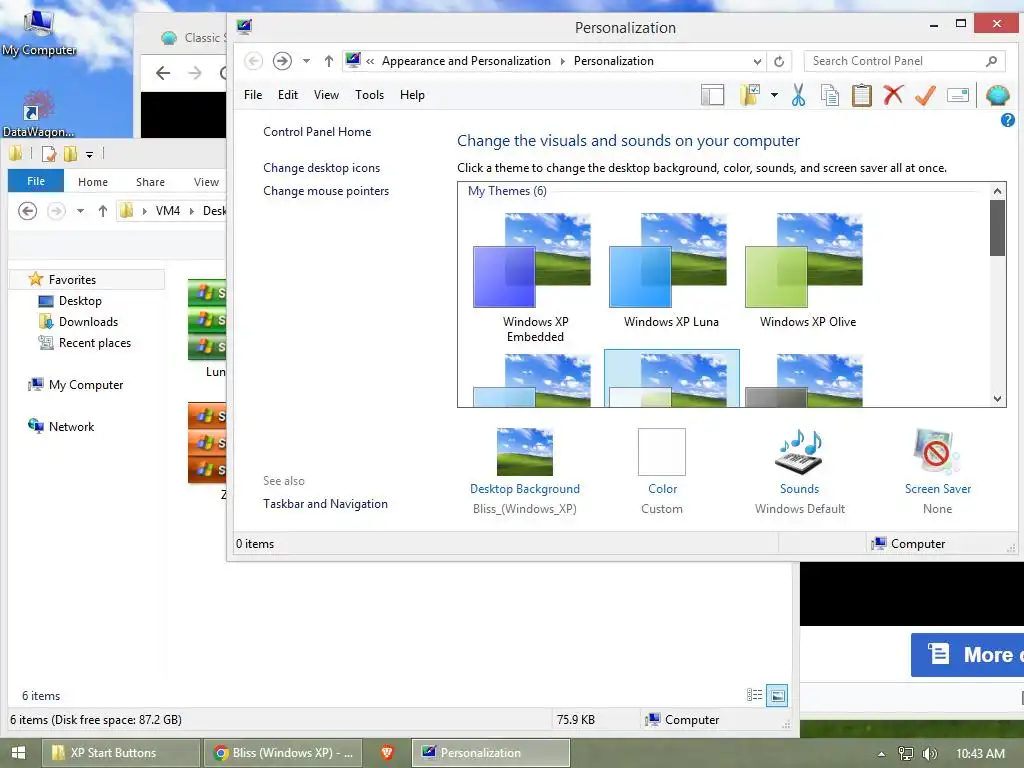Screen dimensions: 1024x768
Task: Switch to Home ribbon tab in Explorer
Action: 93,182
